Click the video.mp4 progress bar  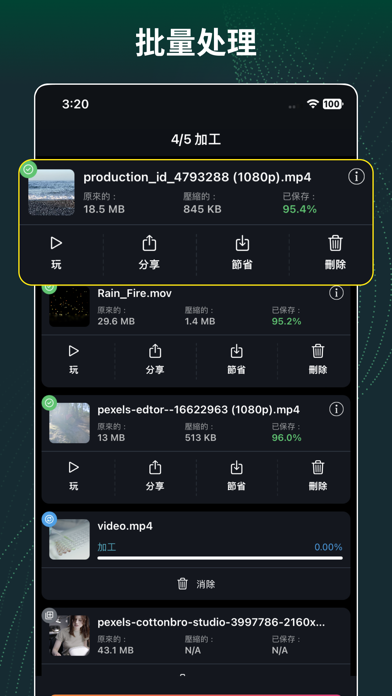[x=220, y=558]
